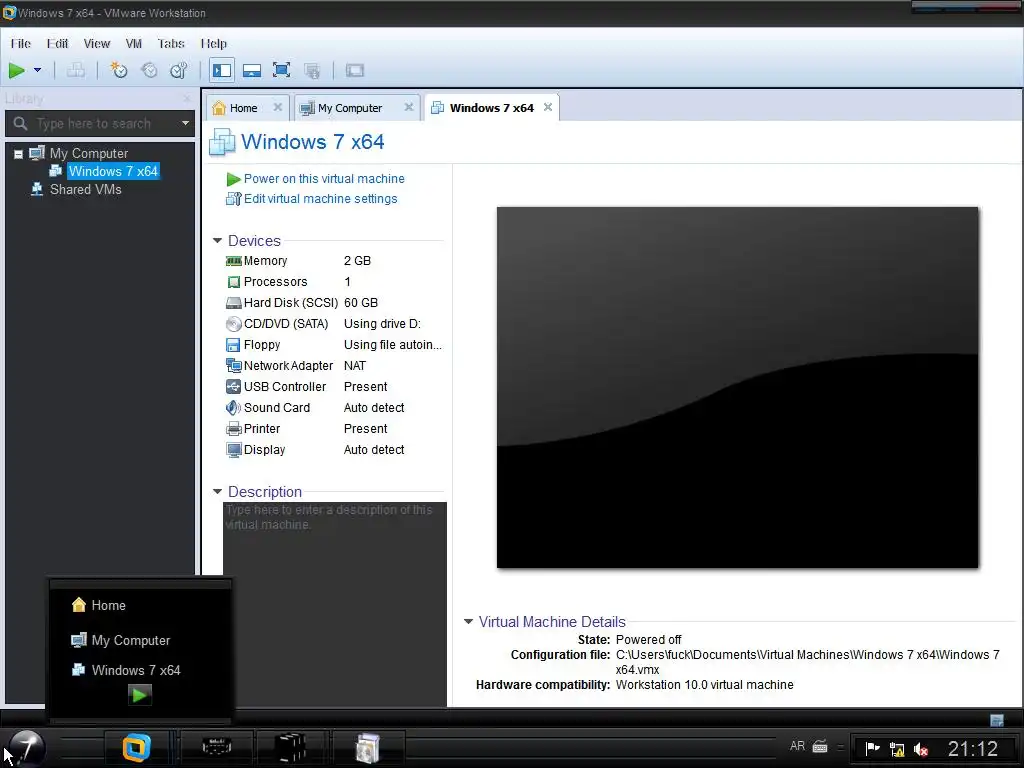Toggle the thumbnail bar view
The image size is (1024, 768).
point(251,70)
